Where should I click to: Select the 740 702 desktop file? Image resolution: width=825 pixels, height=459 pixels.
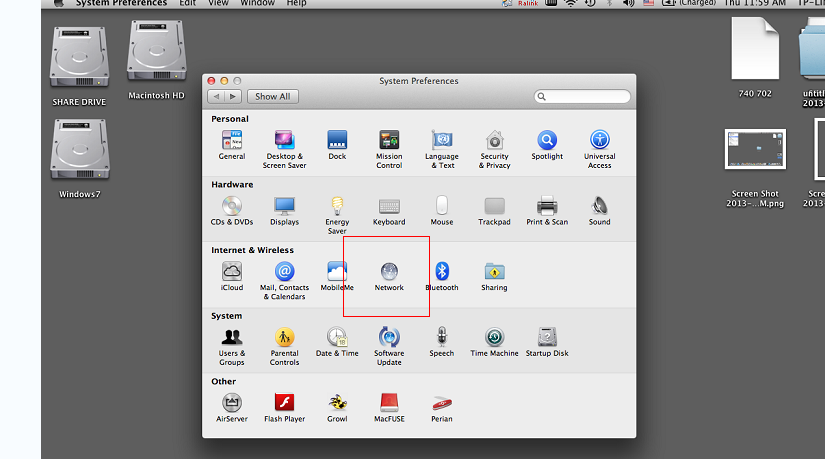coord(755,57)
